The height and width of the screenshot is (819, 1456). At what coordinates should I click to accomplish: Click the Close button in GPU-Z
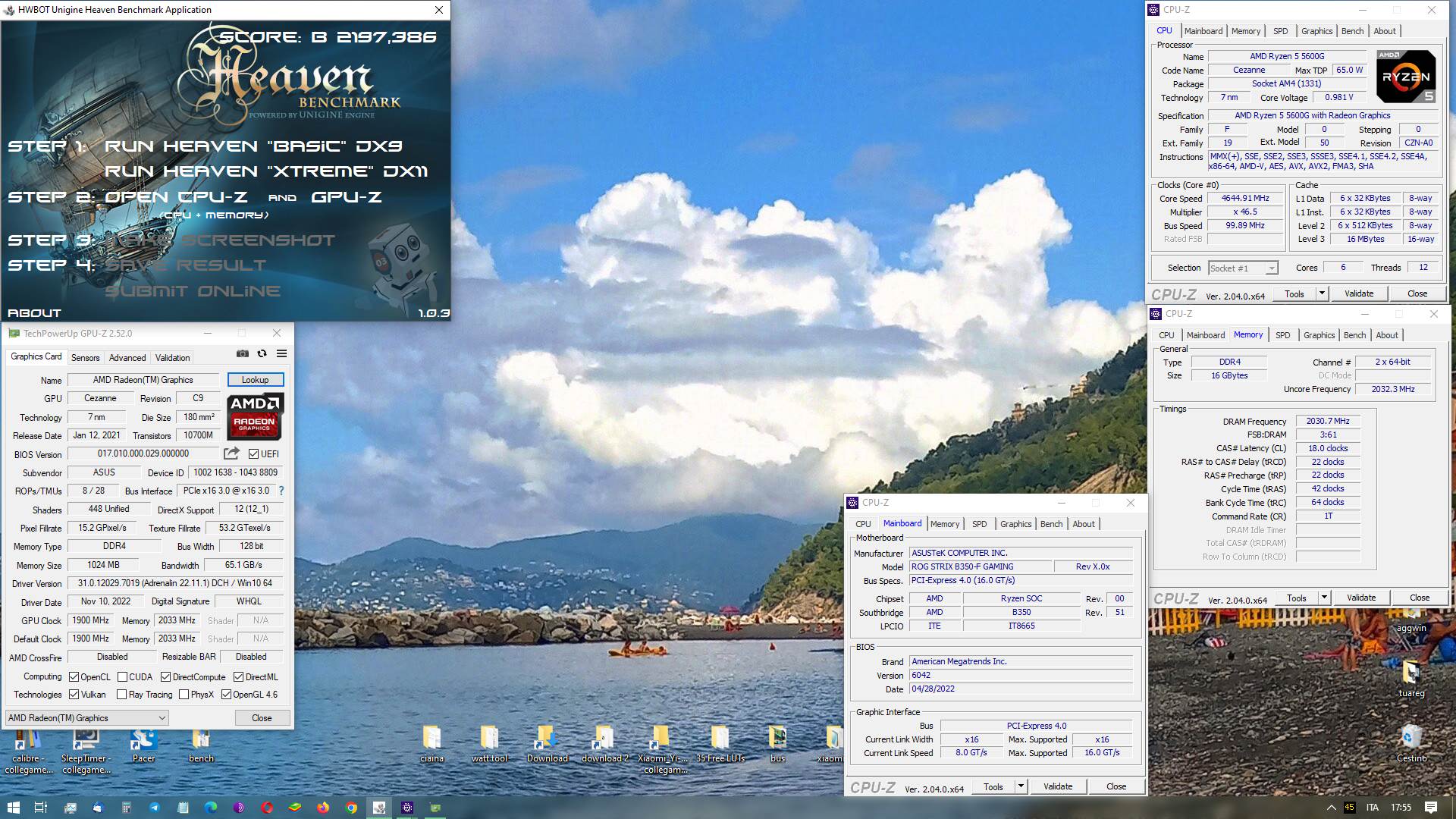click(262, 717)
